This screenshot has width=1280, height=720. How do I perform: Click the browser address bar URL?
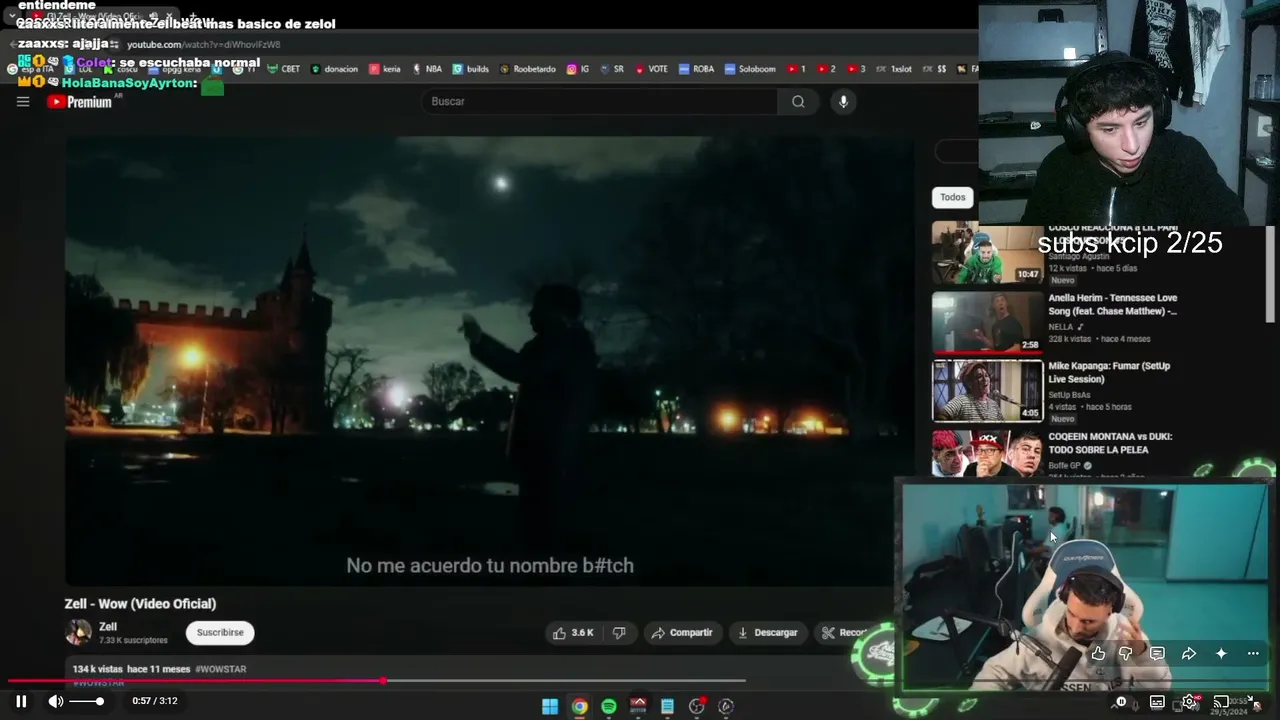[203, 45]
